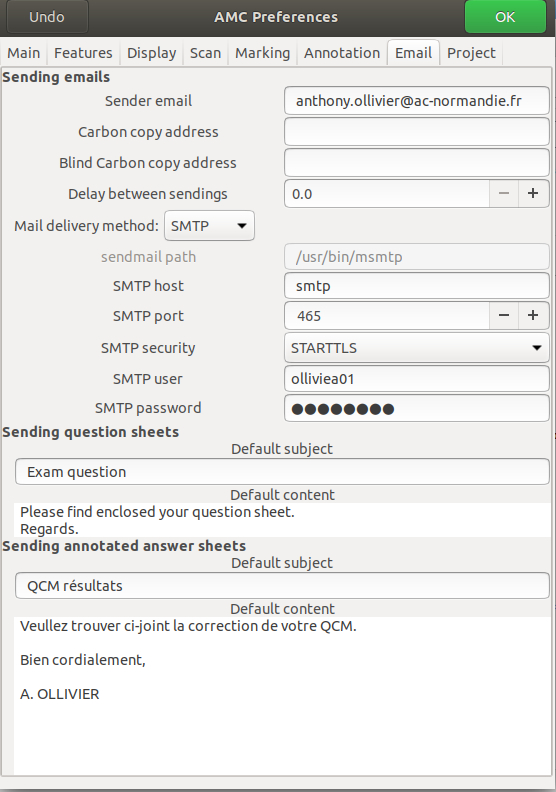Expand the SMTP security STARTTLS dropdown
This screenshot has width=556, height=792.
click(417, 348)
